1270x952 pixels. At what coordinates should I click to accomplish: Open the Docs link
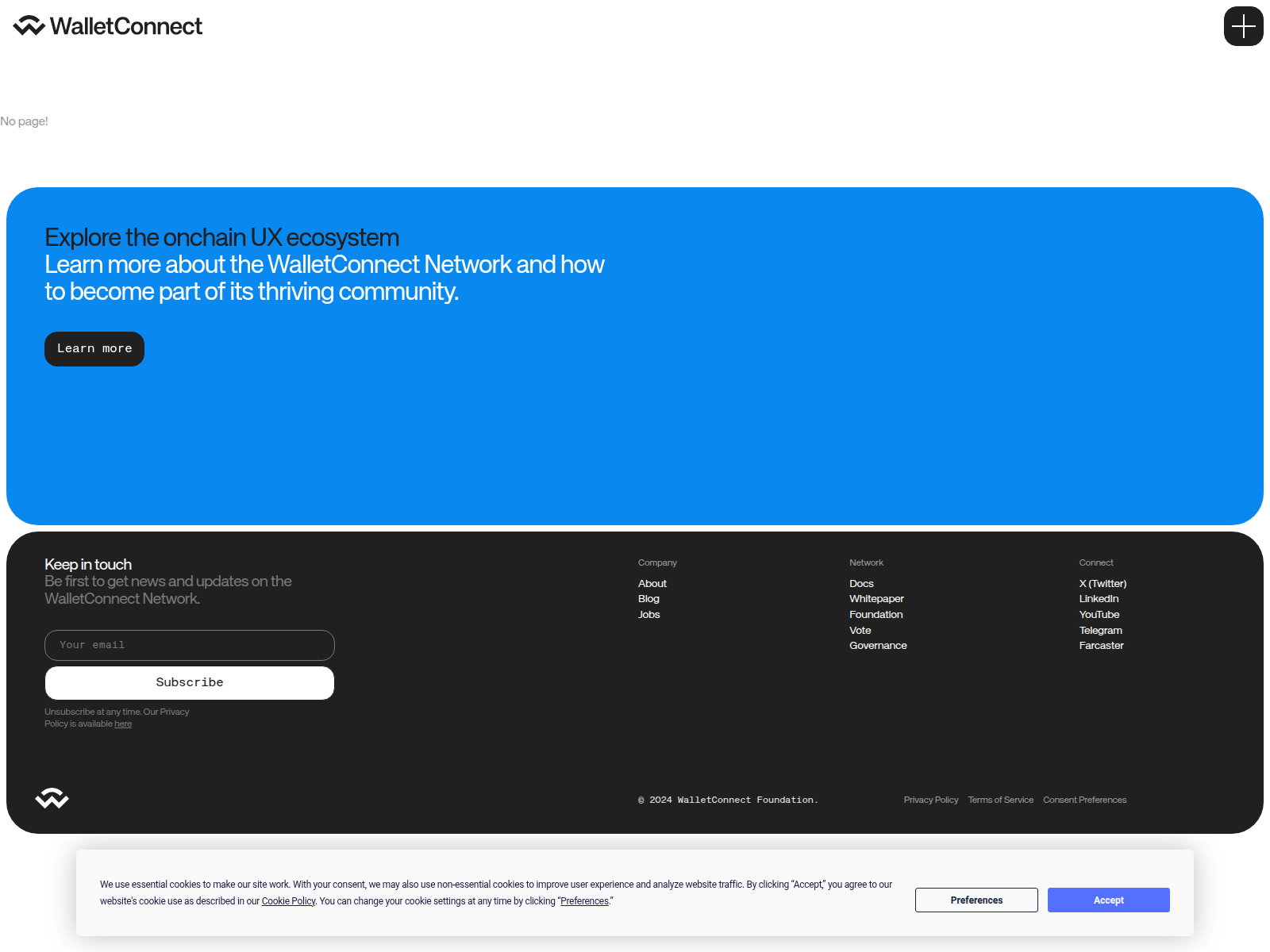click(x=861, y=584)
